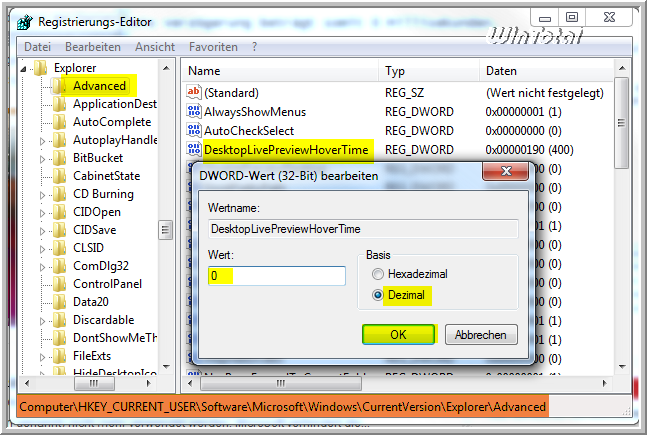The width and height of the screenshot is (647, 435).
Task: Close the DWORD-Wert dialog
Action: [x=506, y=171]
